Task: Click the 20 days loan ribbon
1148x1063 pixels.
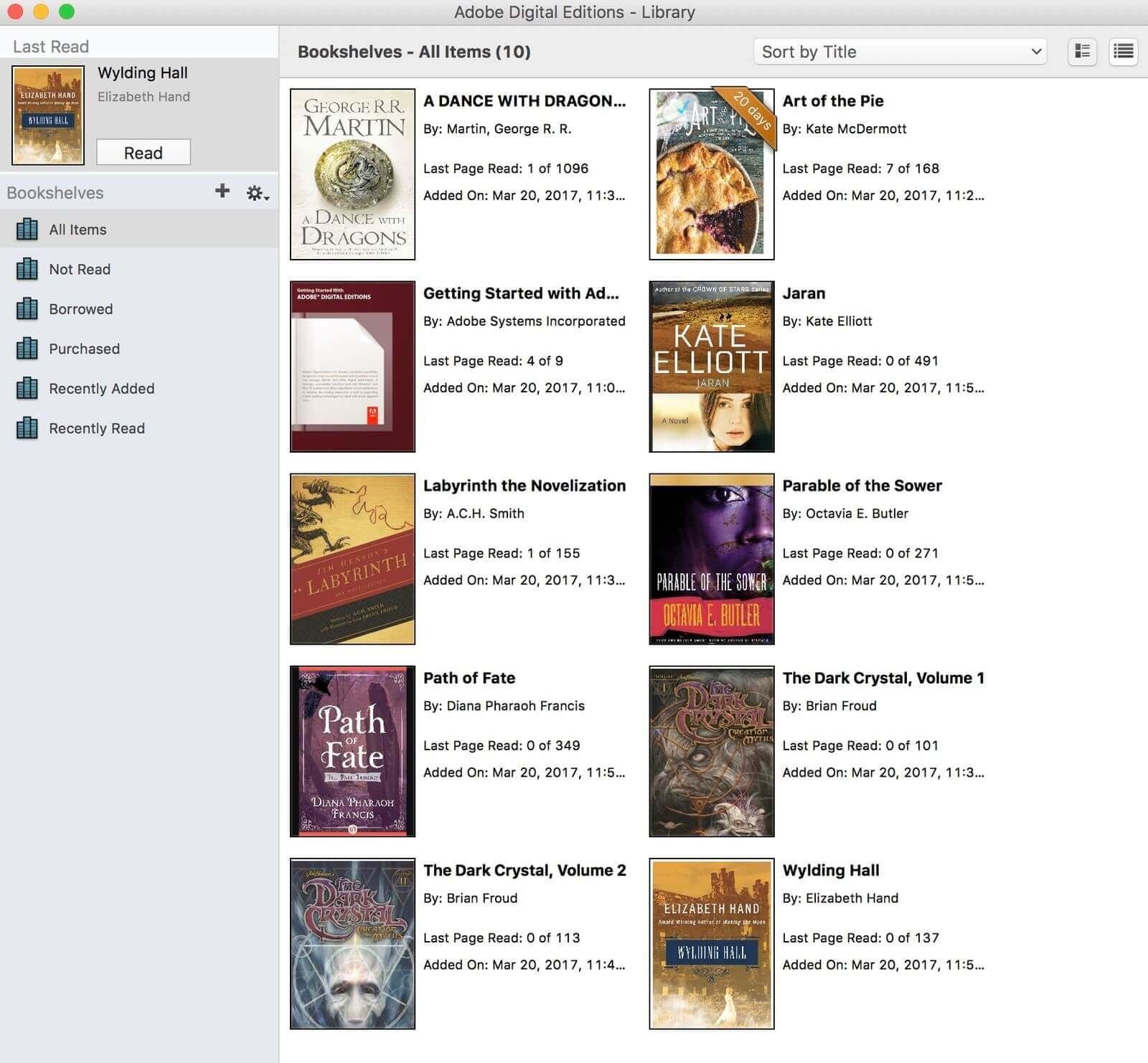Action: pyautogui.click(x=748, y=115)
